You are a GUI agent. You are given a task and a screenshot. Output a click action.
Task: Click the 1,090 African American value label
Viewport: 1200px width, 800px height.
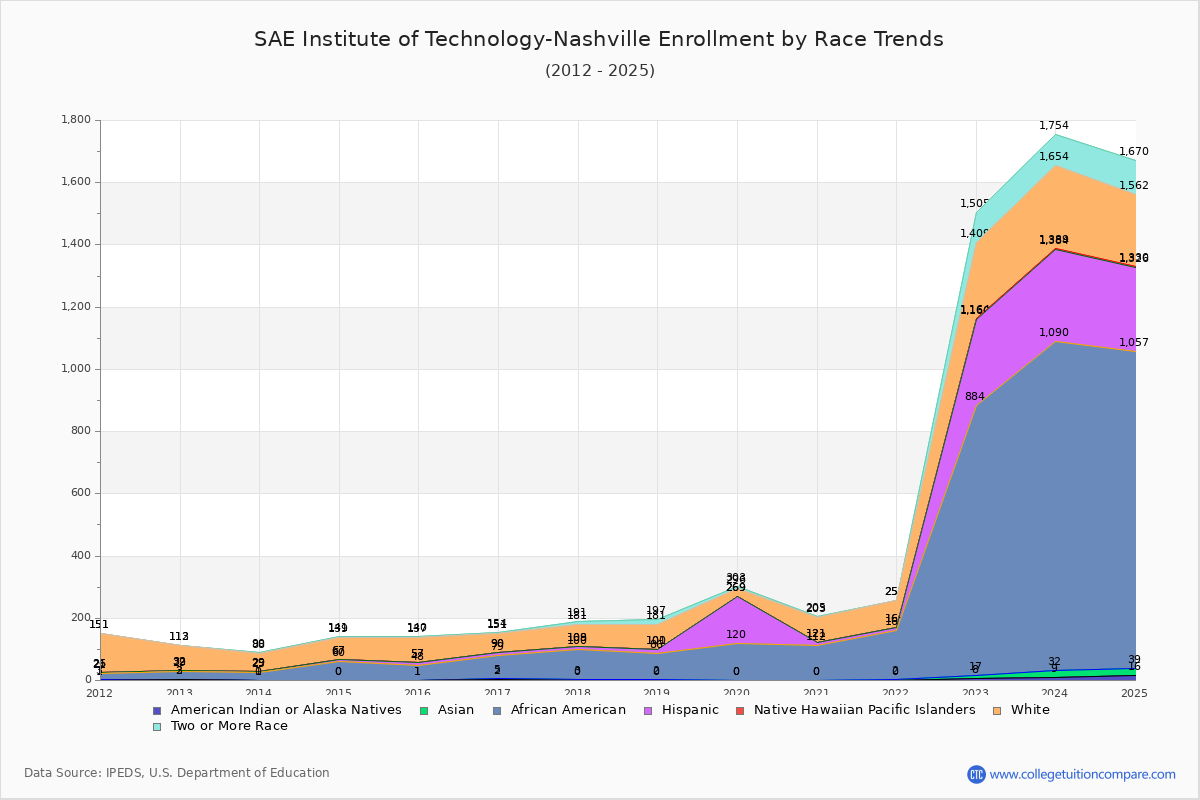tap(1053, 333)
